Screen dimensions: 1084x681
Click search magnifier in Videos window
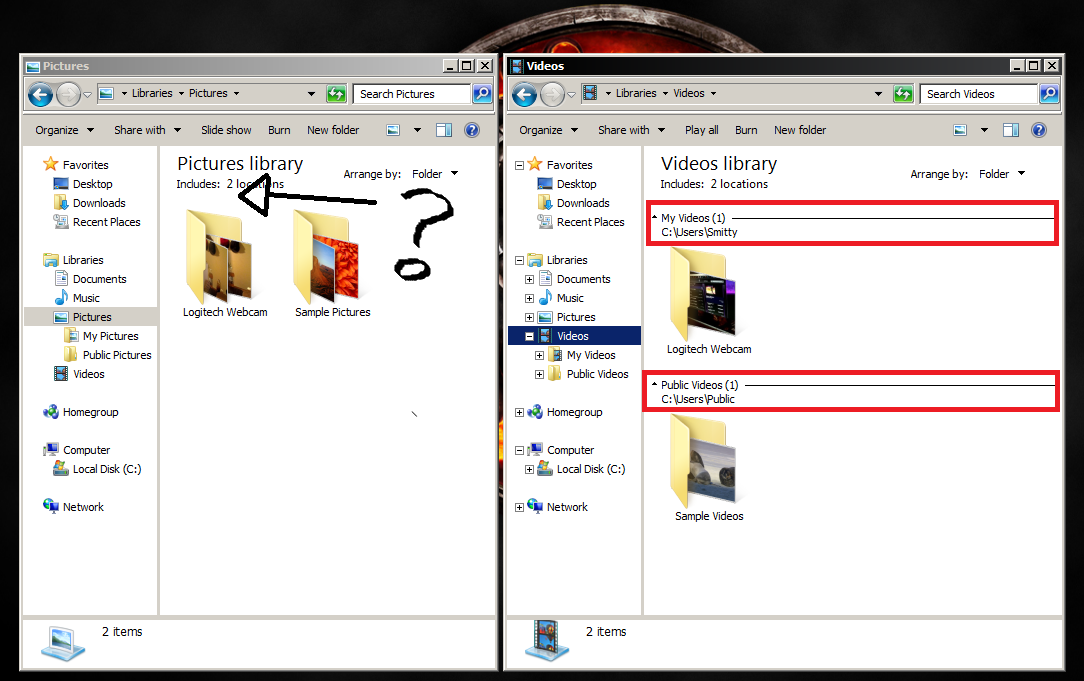click(x=1049, y=93)
